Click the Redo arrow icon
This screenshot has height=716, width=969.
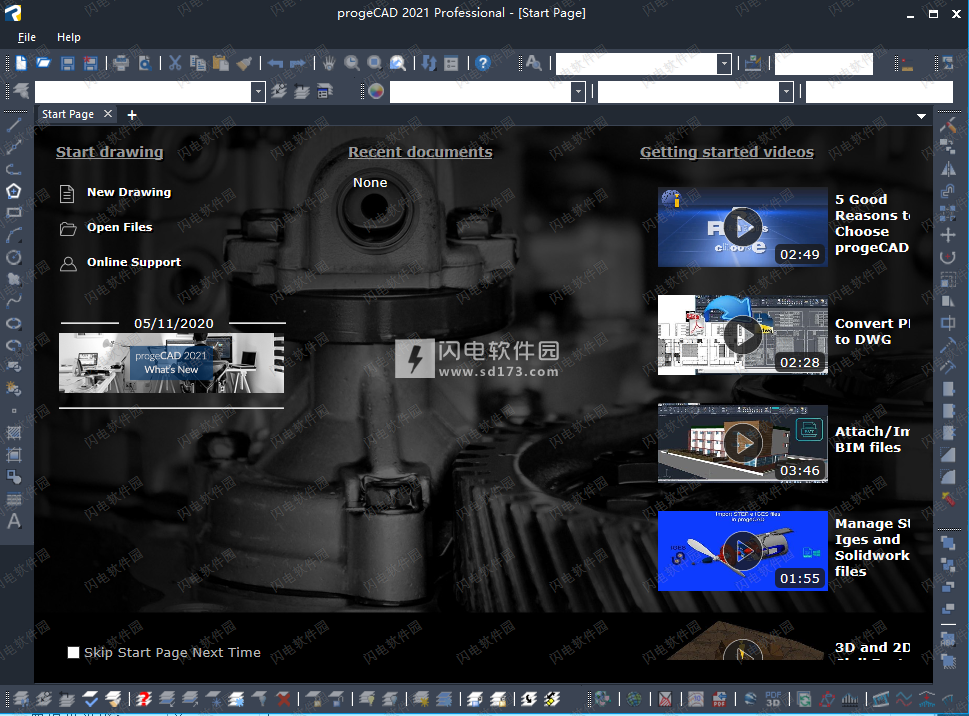[298, 63]
